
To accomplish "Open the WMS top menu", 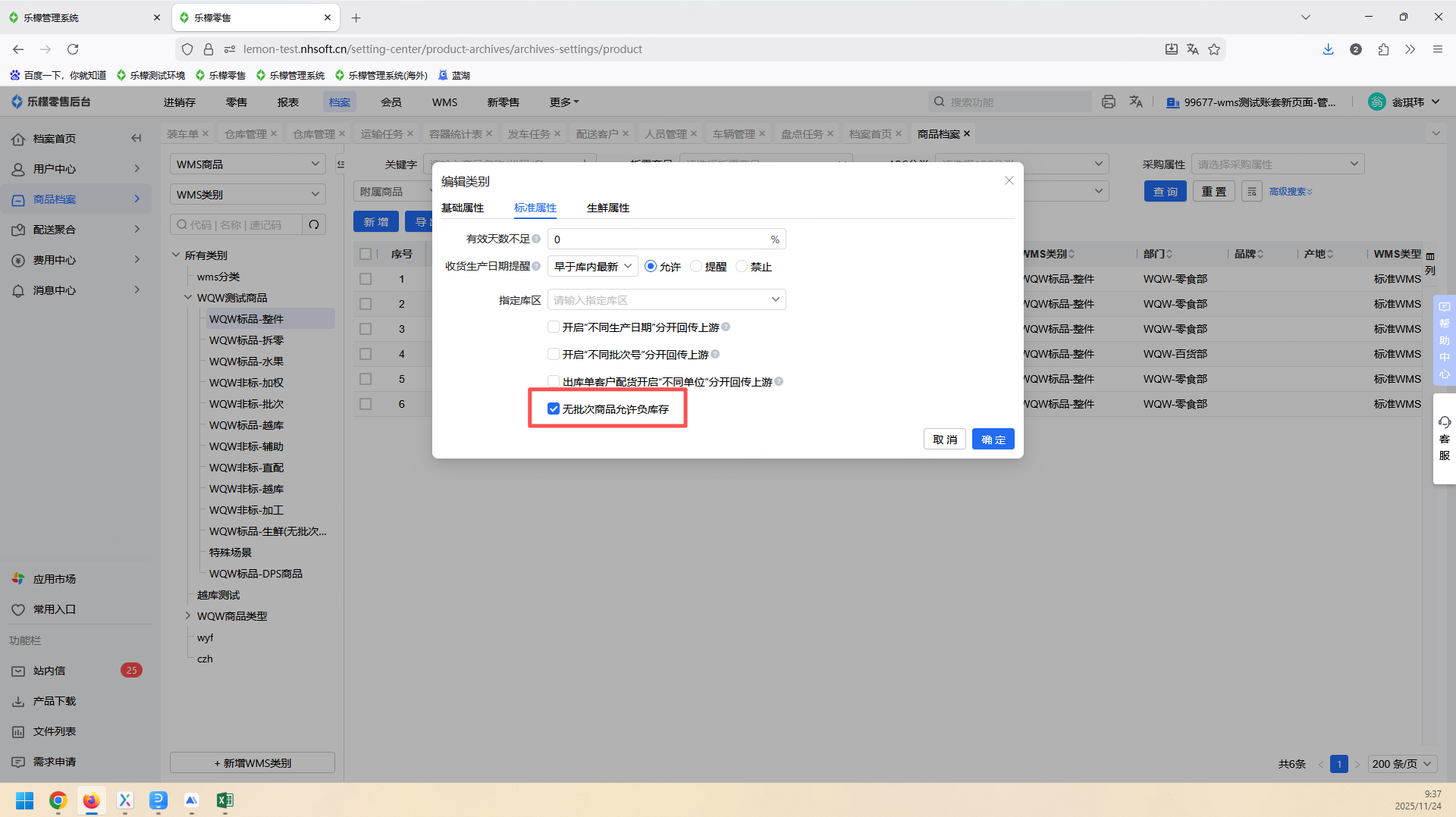I will pyautogui.click(x=445, y=102).
